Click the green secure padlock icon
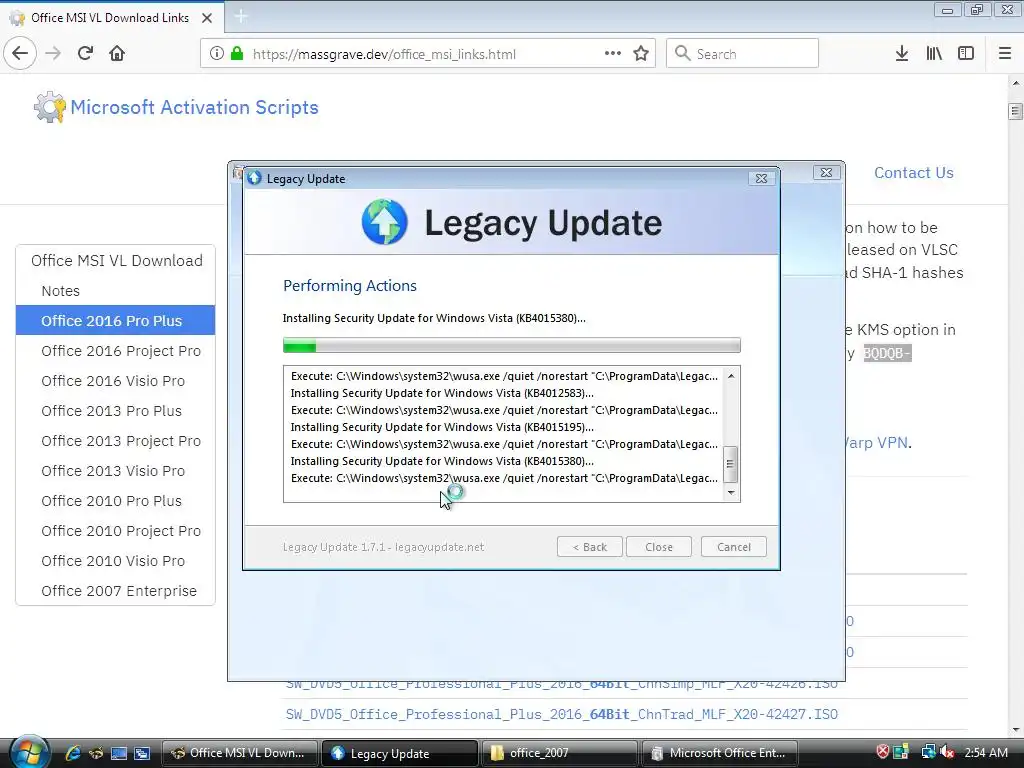The height and width of the screenshot is (768, 1024). [x=237, y=53]
